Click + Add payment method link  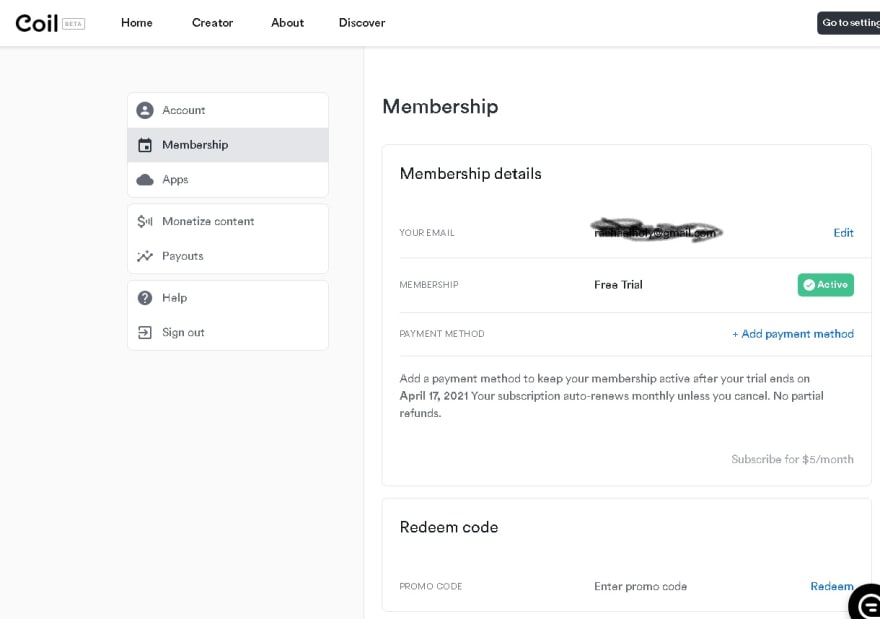tap(792, 334)
